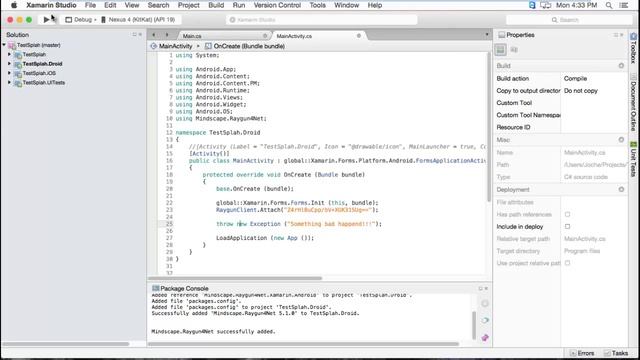640x360 pixels.
Task: Open the Toolbox side tab
Action: coord(633,48)
